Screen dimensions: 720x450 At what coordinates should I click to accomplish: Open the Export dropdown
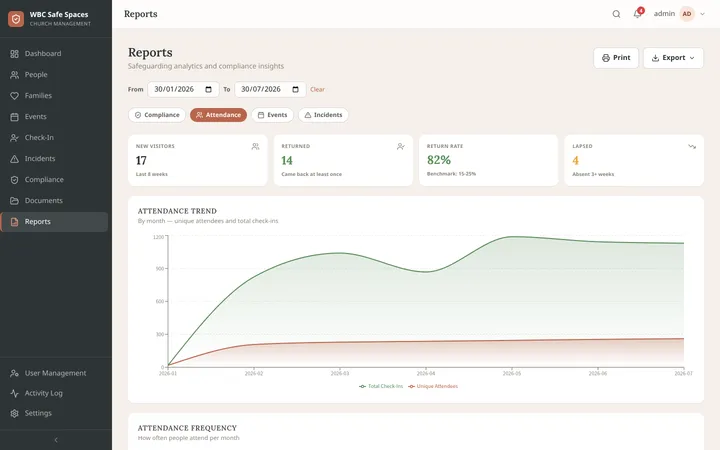click(x=673, y=58)
